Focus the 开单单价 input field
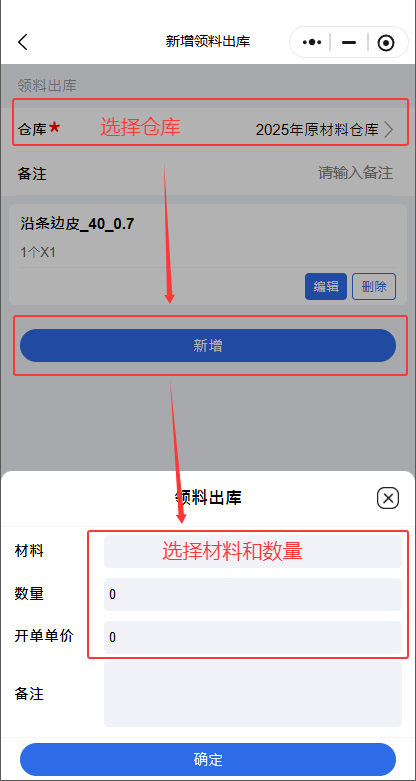Viewport: 416px width, 781px height. point(253,637)
